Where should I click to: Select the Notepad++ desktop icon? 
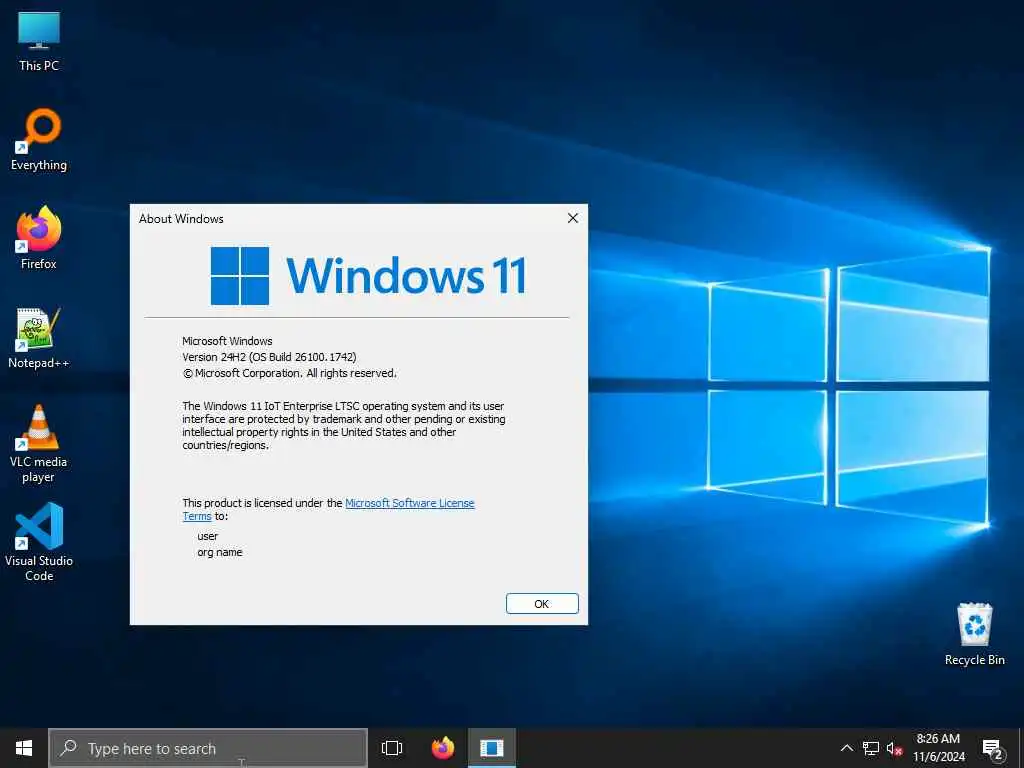point(39,338)
